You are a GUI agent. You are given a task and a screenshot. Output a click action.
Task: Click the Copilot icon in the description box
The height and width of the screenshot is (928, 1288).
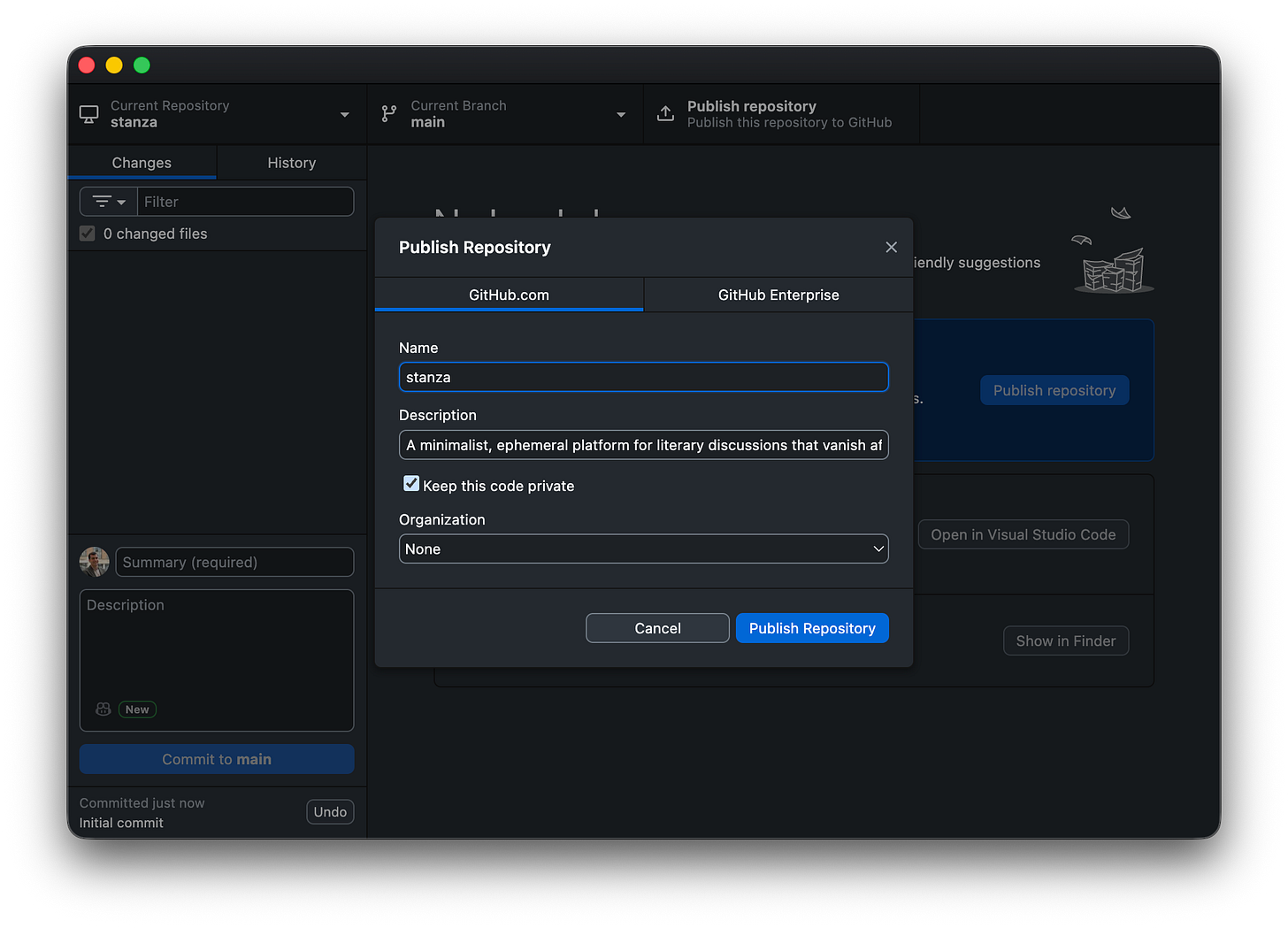click(103, 709)
